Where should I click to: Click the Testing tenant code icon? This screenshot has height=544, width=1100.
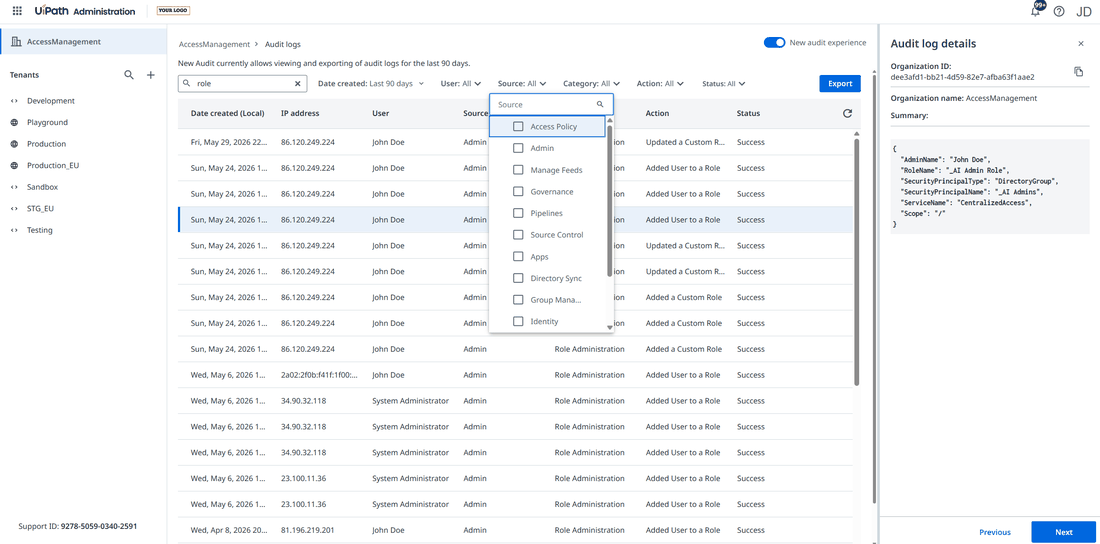[14, 230]
